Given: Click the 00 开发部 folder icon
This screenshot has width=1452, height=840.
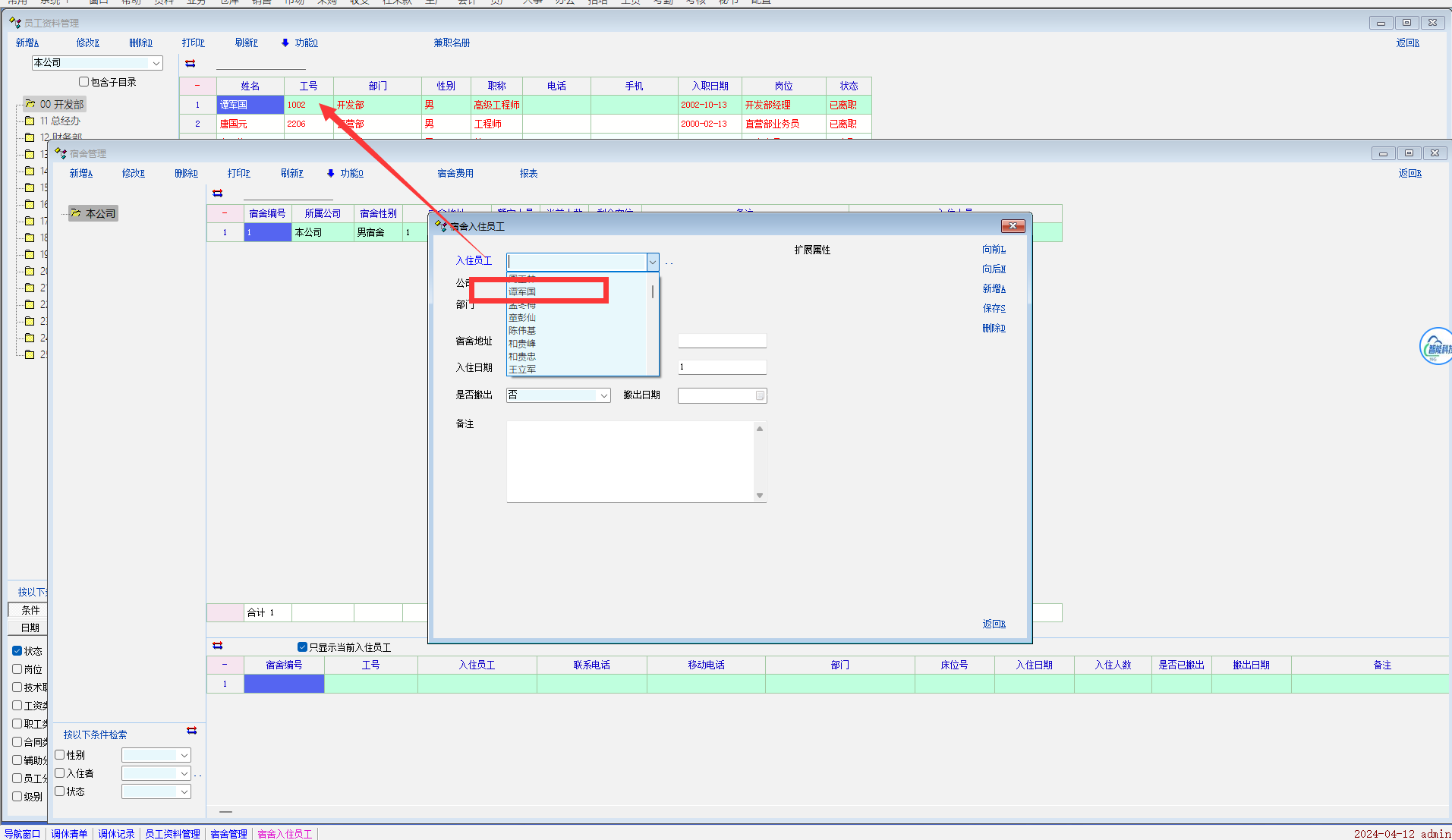Looking at the screenshot, I should (30, 104).
